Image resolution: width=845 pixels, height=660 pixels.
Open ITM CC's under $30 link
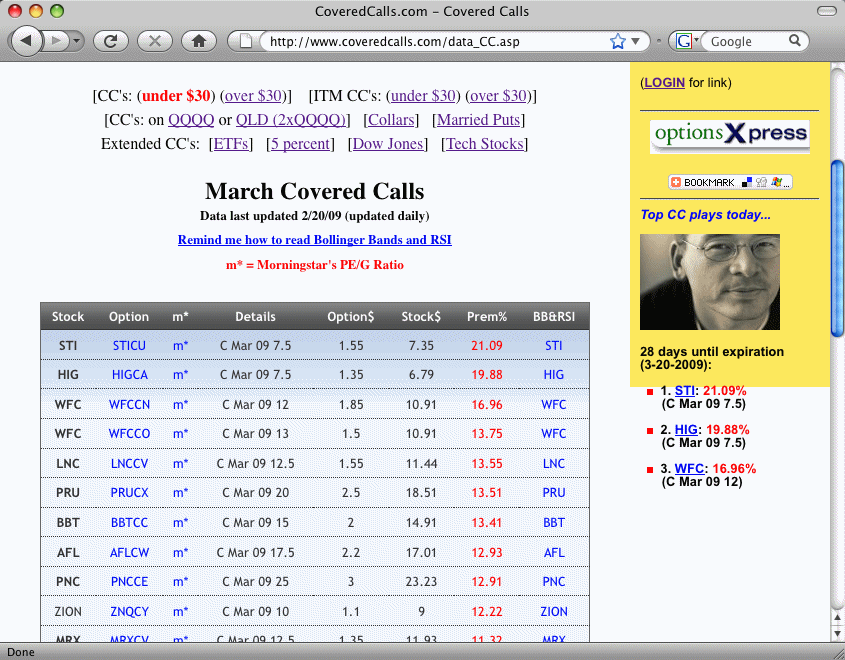click(x=424, y=96)
